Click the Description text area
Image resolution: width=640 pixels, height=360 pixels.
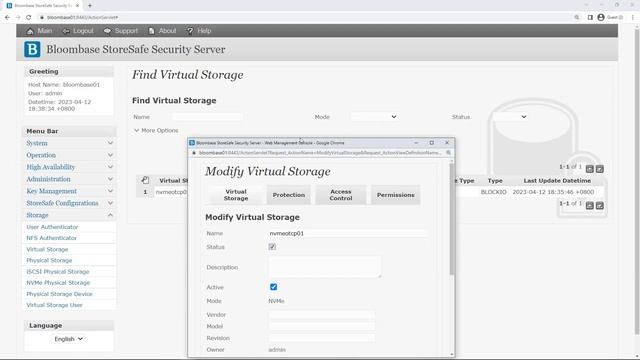coord(325,267)
